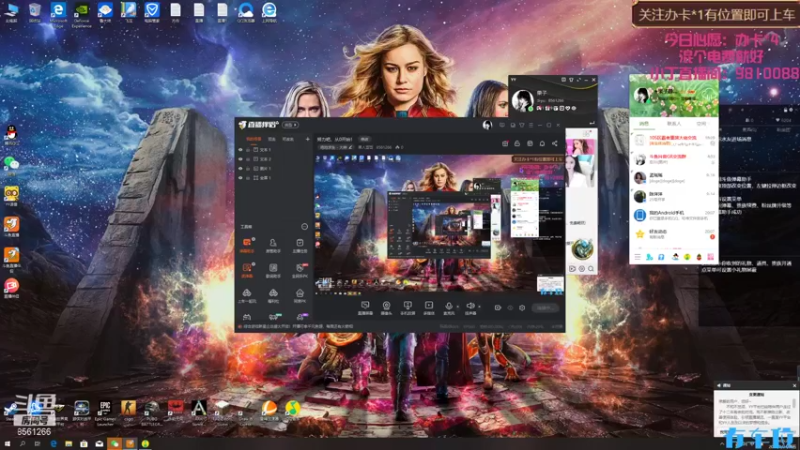Screen dimensions: 800x450
Task: Select the first scene tab in streaming app
Action: tap(254, 139)
